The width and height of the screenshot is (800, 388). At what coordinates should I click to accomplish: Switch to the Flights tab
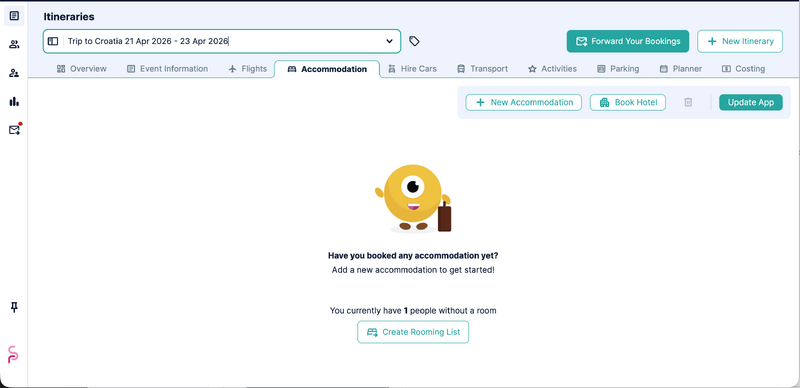tap(248, 68)
